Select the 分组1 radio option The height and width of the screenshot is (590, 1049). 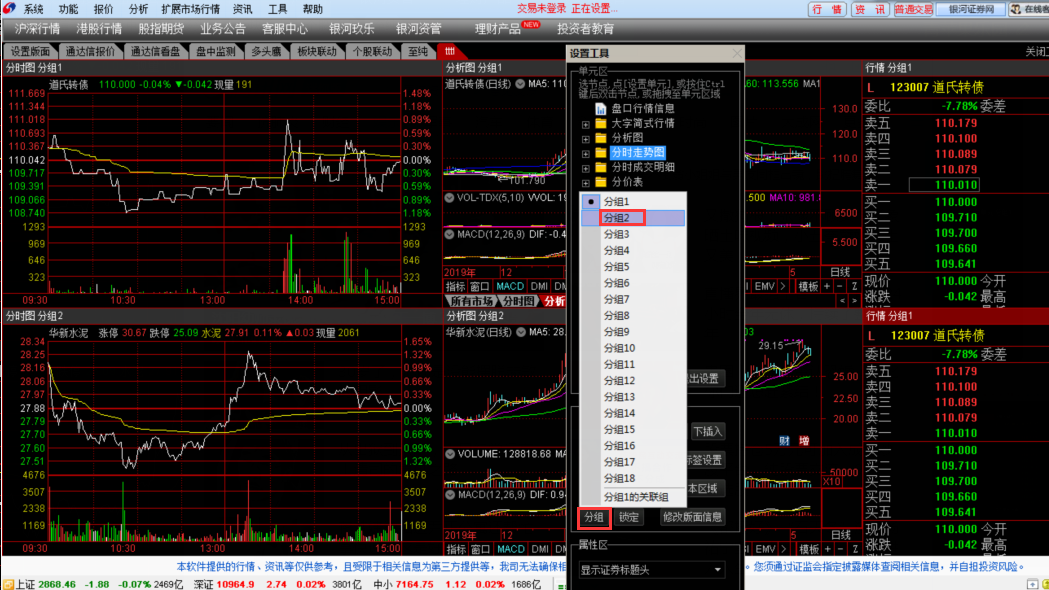click(592, 201)
